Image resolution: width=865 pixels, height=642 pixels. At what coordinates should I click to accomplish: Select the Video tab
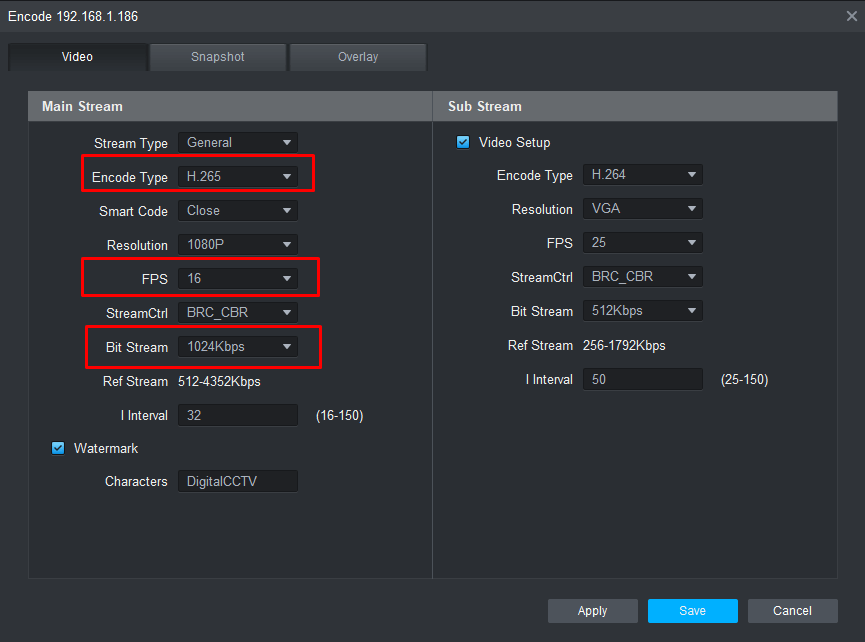(77, 57)
